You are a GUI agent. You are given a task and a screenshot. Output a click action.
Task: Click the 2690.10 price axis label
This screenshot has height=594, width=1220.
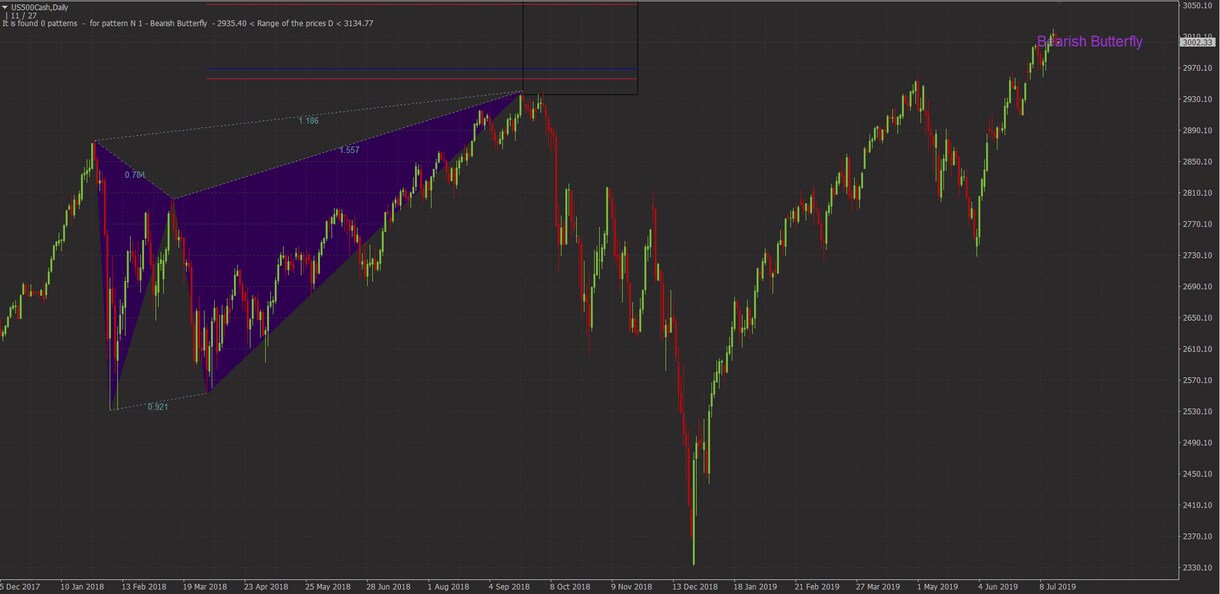click(1197, 287)
